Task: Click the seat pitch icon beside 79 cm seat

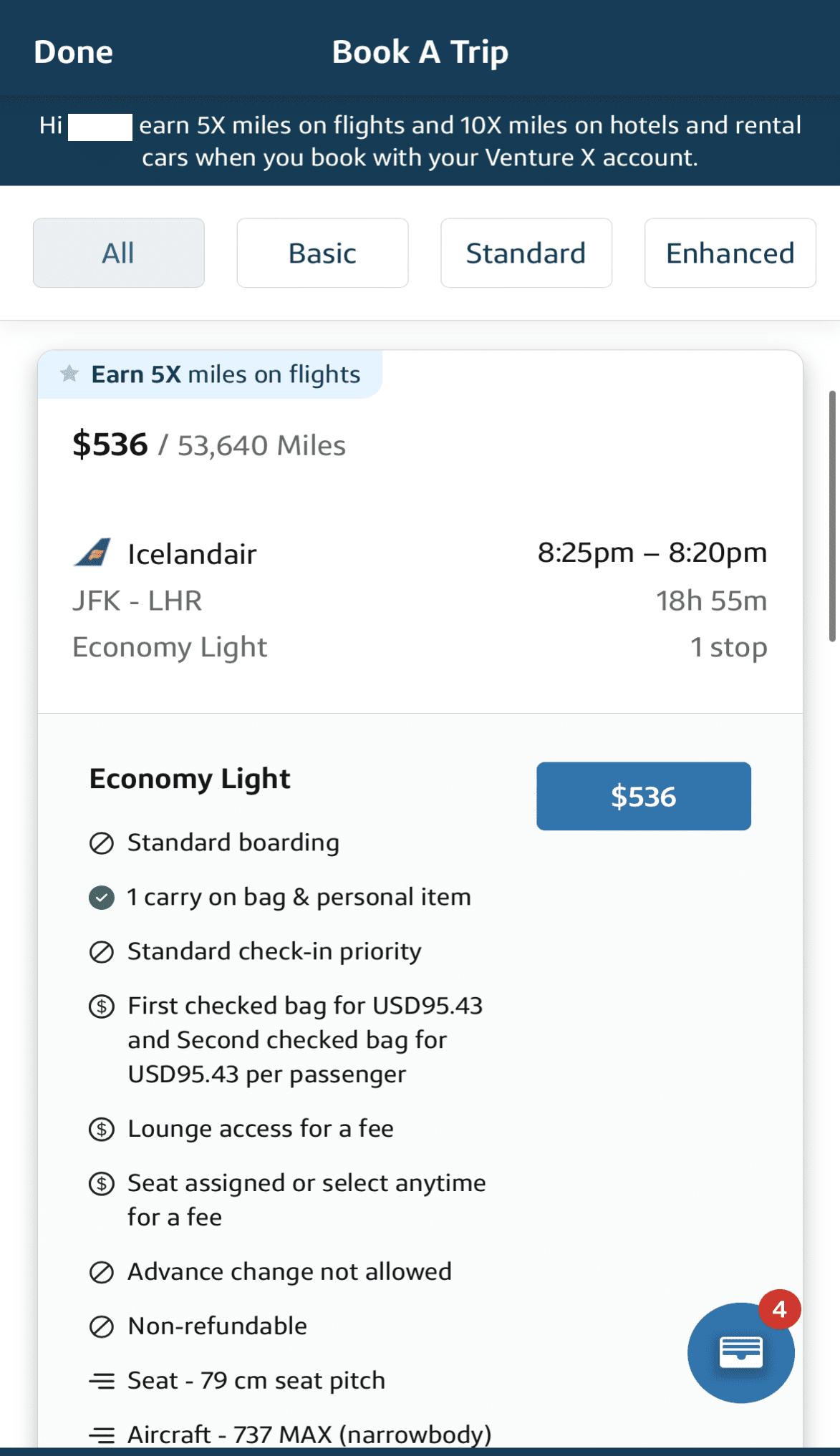Action: [102, 1380]
